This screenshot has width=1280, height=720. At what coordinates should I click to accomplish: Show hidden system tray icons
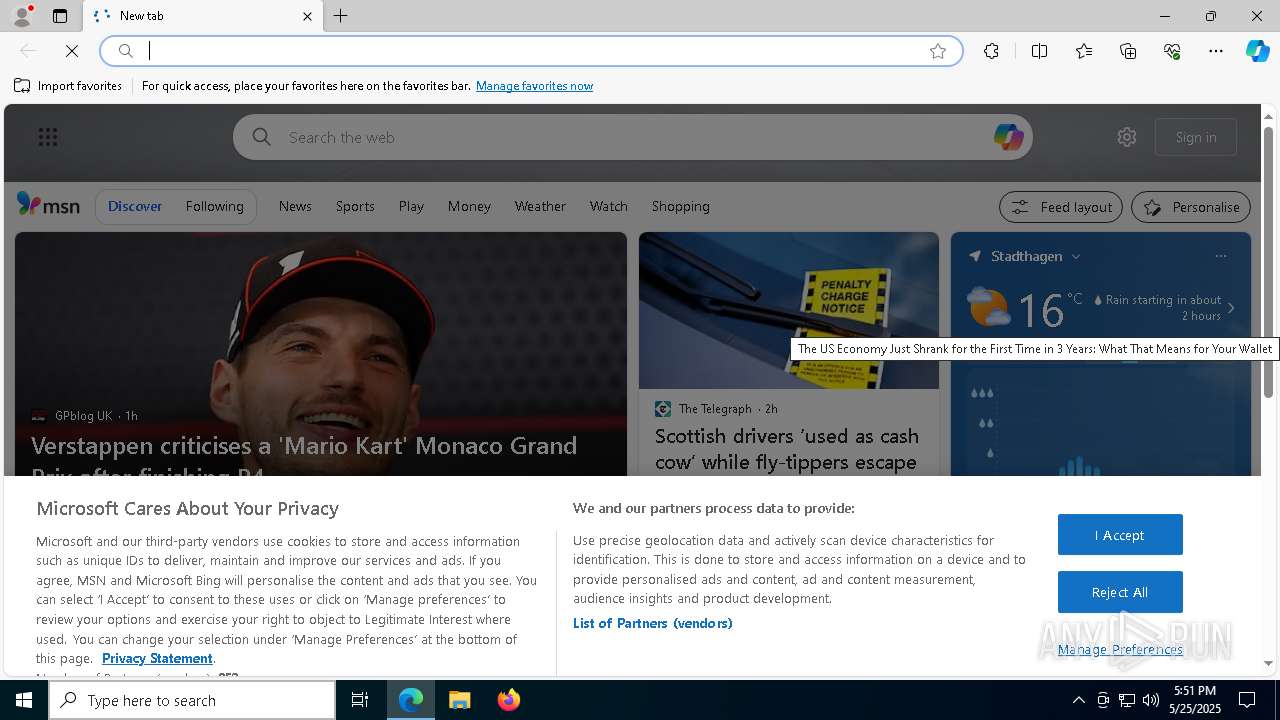pos(1078,700)
